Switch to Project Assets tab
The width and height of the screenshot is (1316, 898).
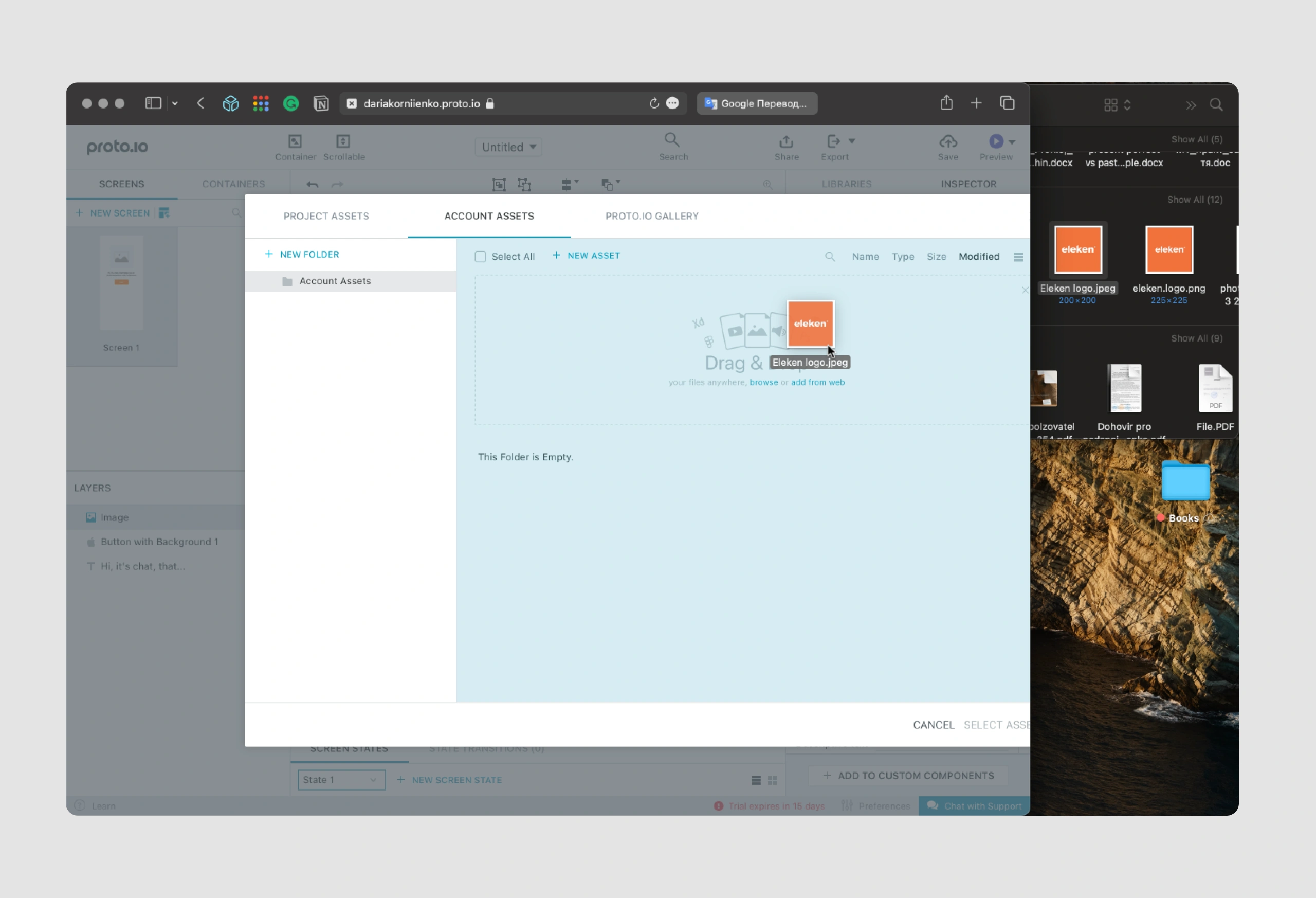pos(326,216)
